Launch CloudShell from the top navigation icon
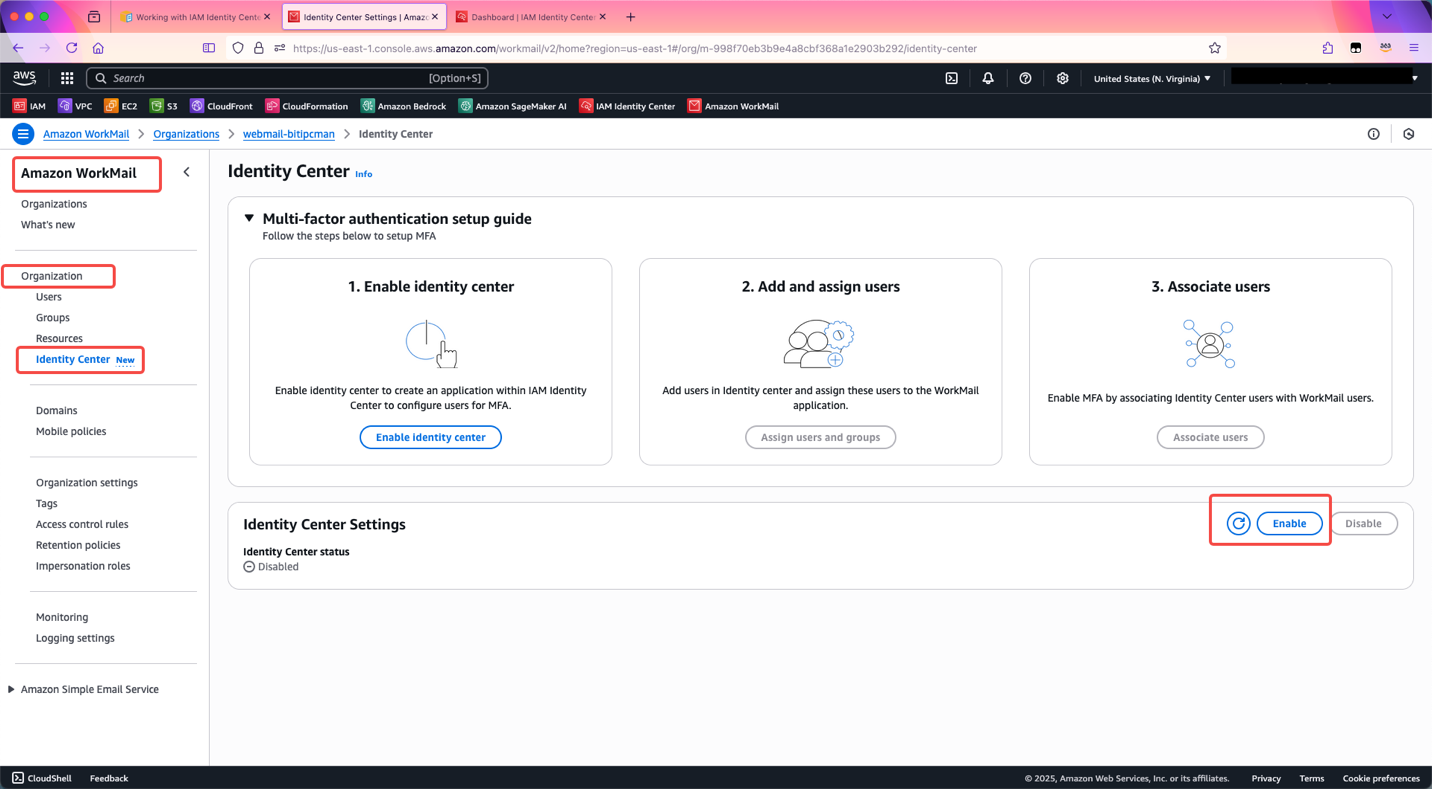Image resolution: width=1432 pixels, height=789 pixels. point(952,78)
